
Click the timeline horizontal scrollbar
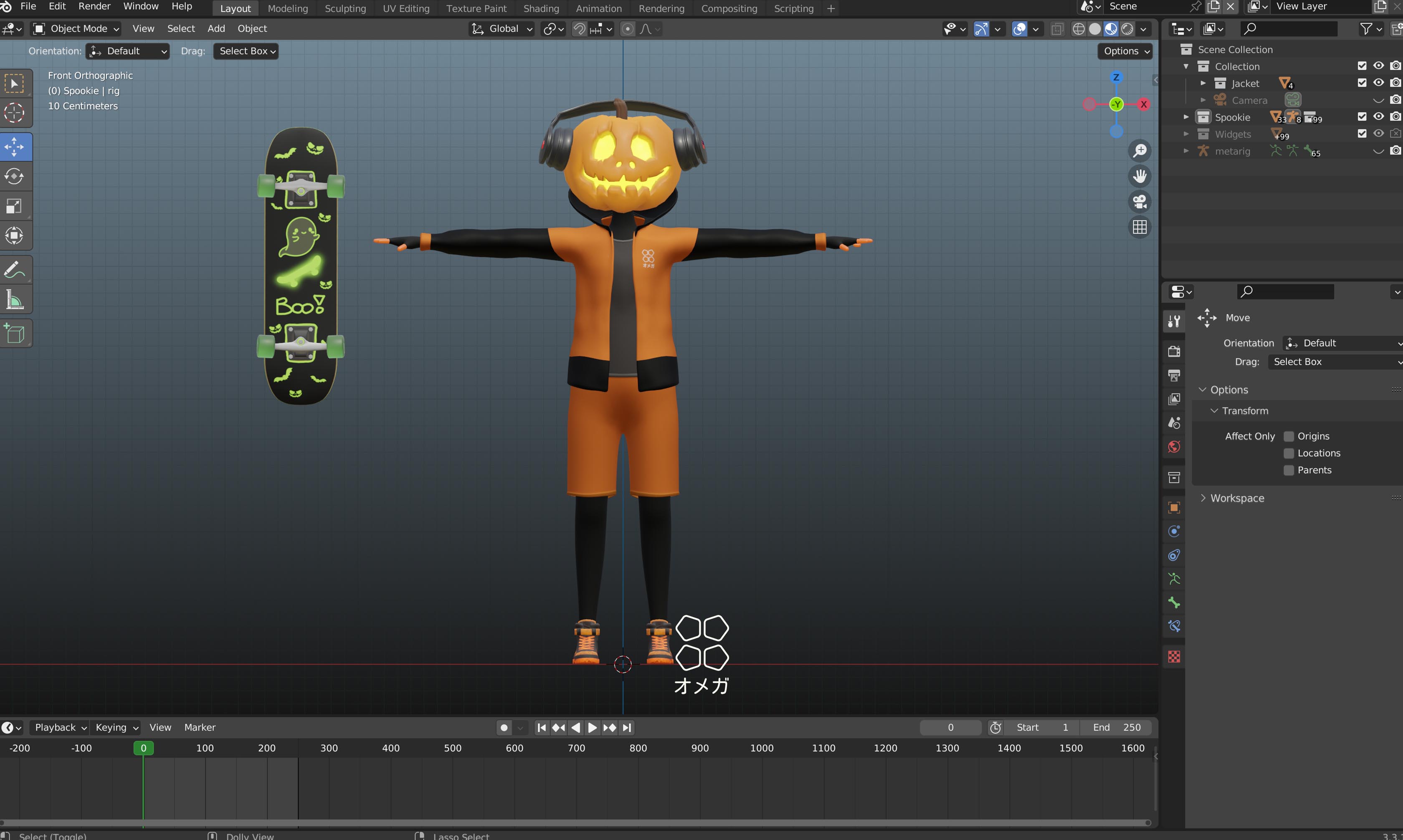coord(575,822)
